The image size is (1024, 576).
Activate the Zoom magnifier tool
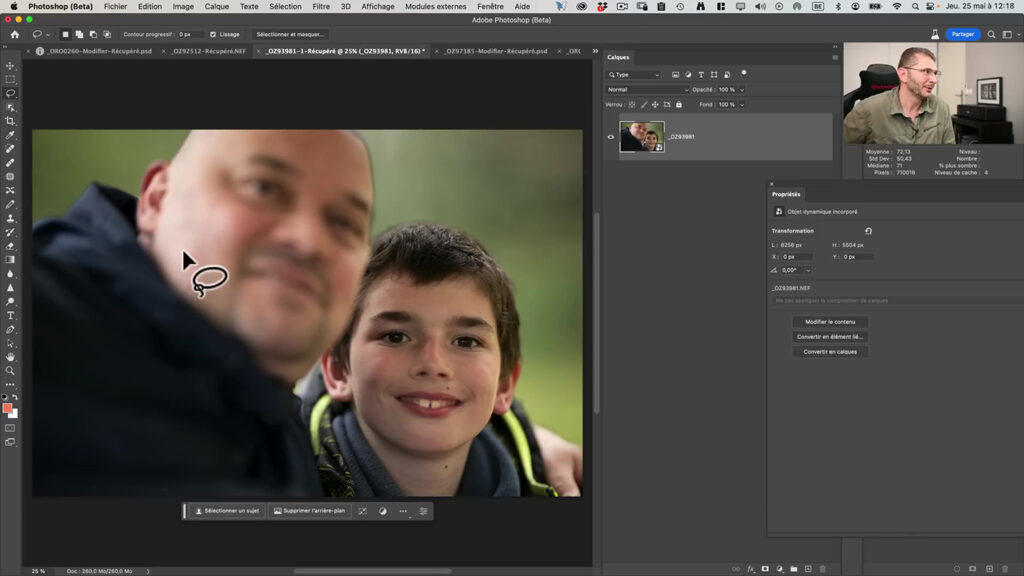(11, 370)
